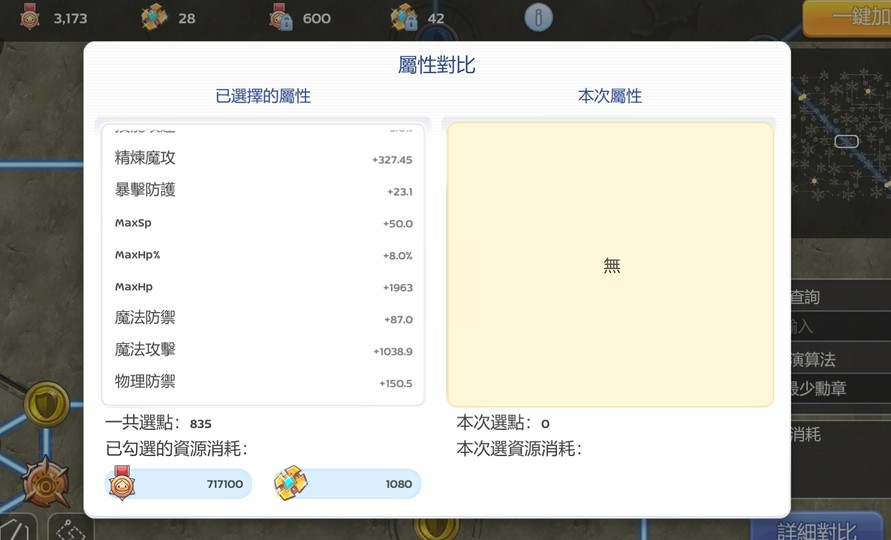Click the locked medal icon showing 600
Viewport: 891px width, 540px height.
click(x=281, y=17)
